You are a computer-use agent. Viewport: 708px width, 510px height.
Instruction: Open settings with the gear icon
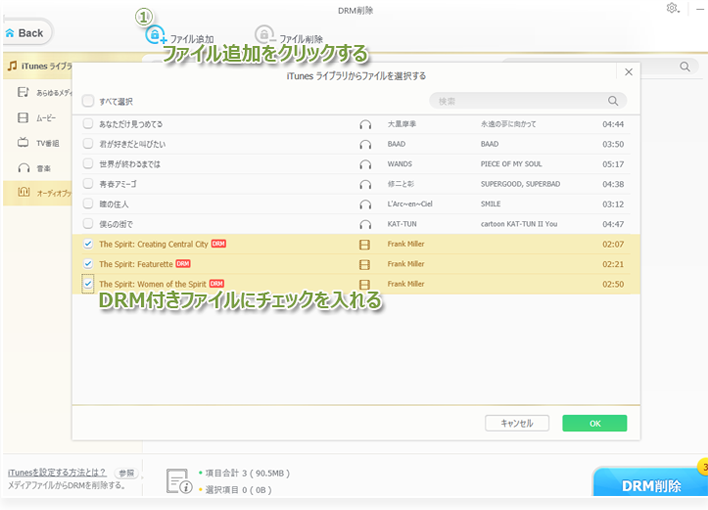point(672,9)
